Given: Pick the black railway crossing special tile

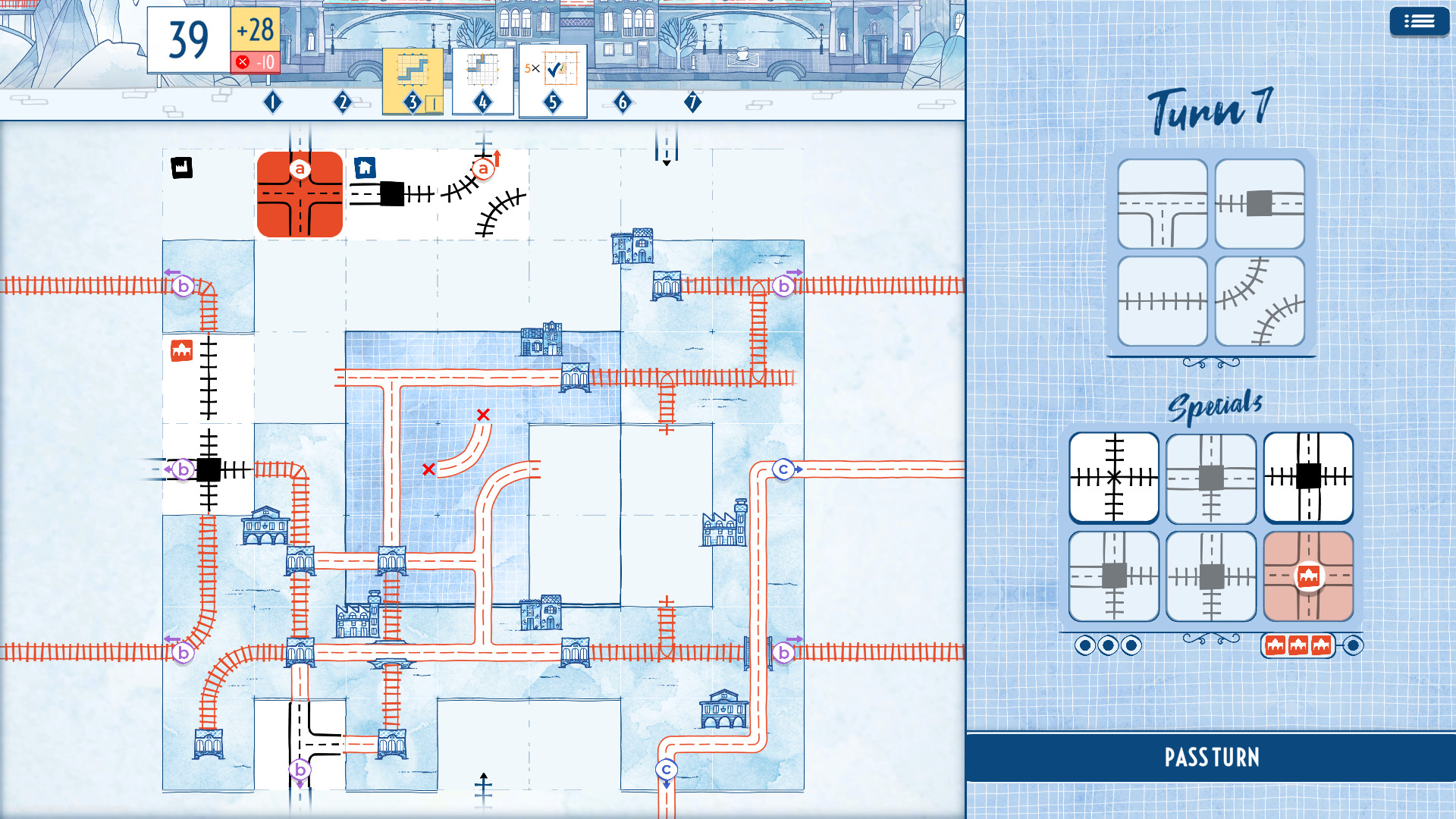Looking at the screenshot, I should pos(1112,478).
